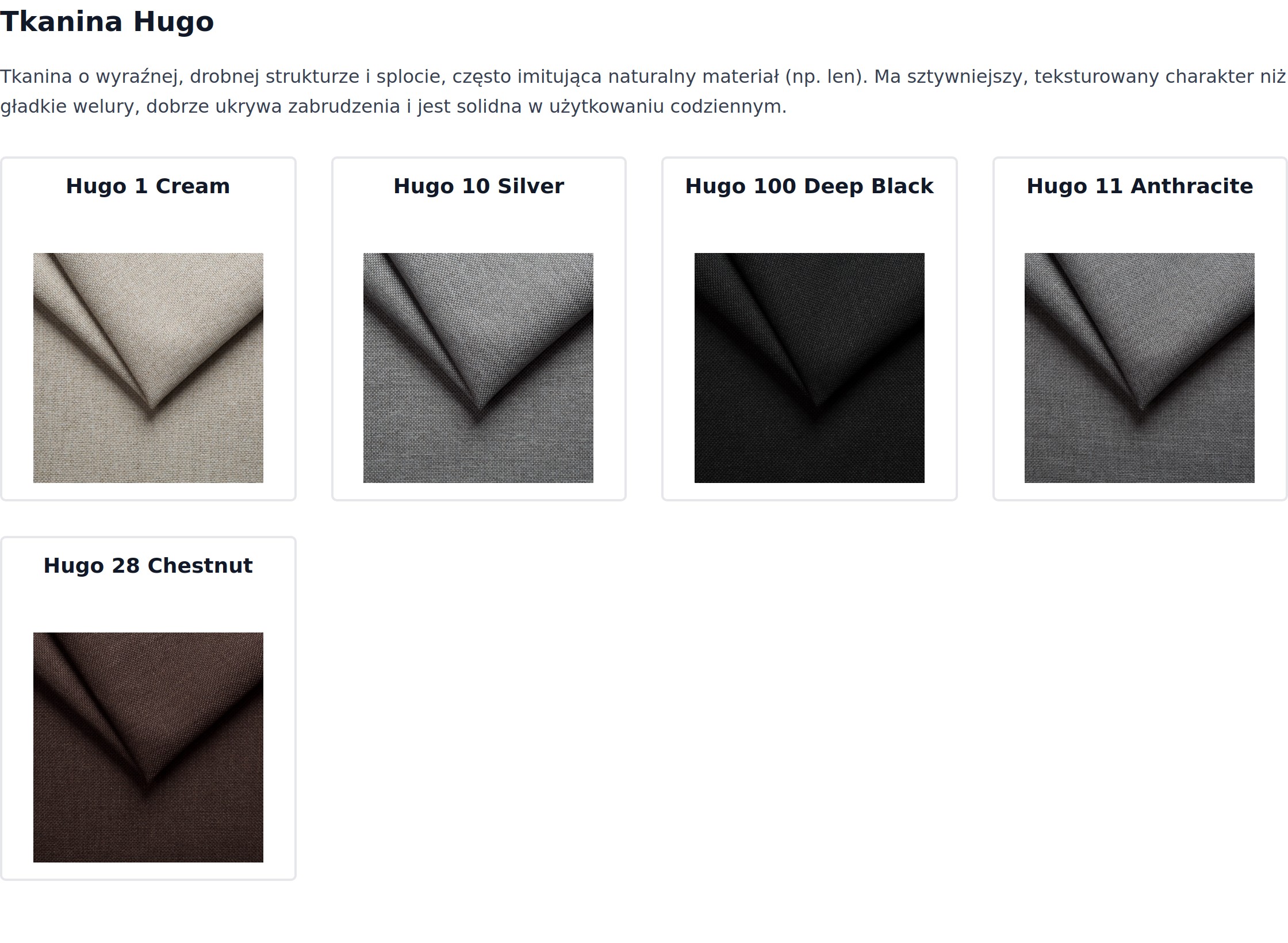Pick the Hugo 11 Anthracite fabric image
This screenshot has height=943, width=1288.
pos(1140,368)
